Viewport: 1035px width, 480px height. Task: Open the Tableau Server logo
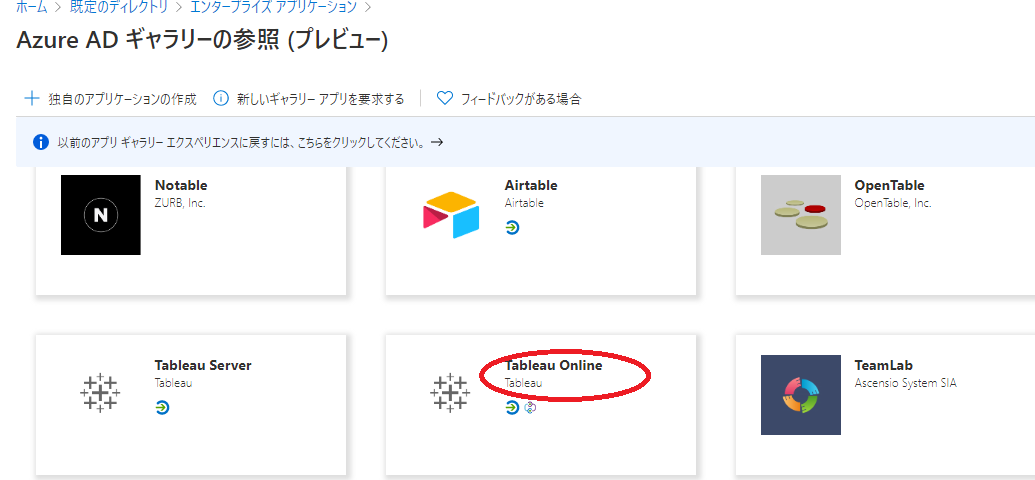pyautogui.click(x=100, y=394)
